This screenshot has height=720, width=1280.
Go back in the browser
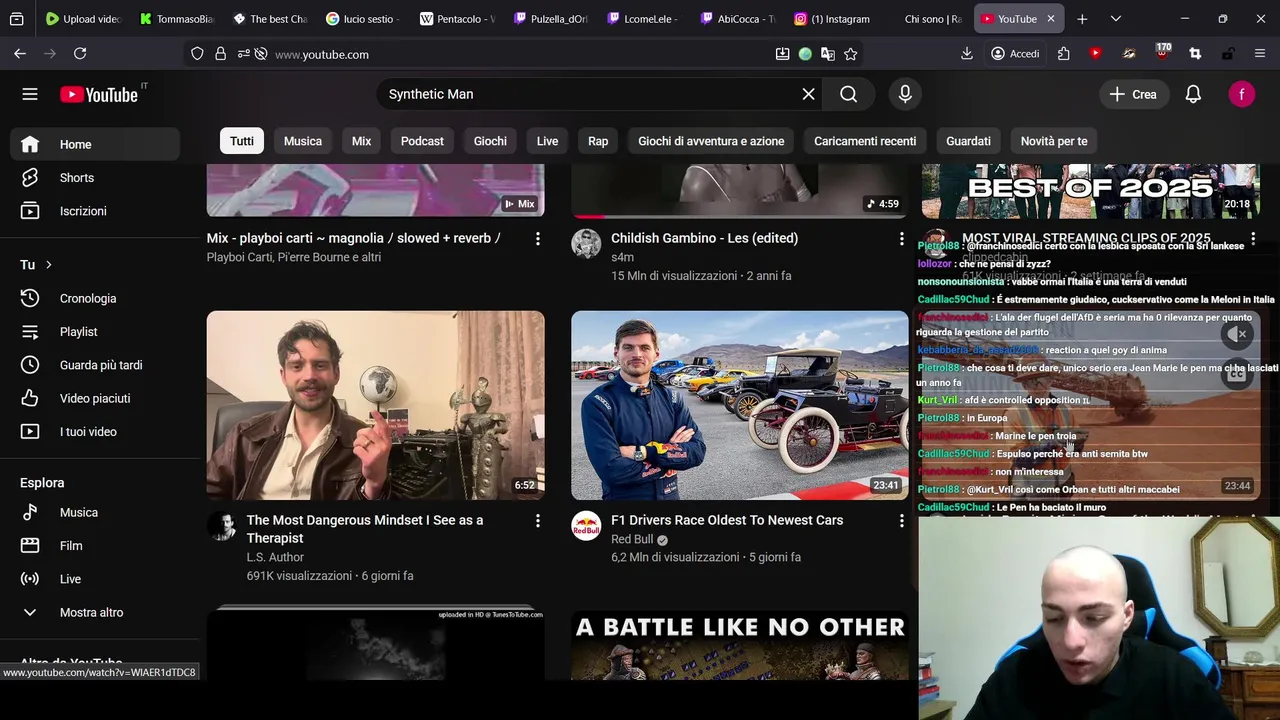[20, 54]
